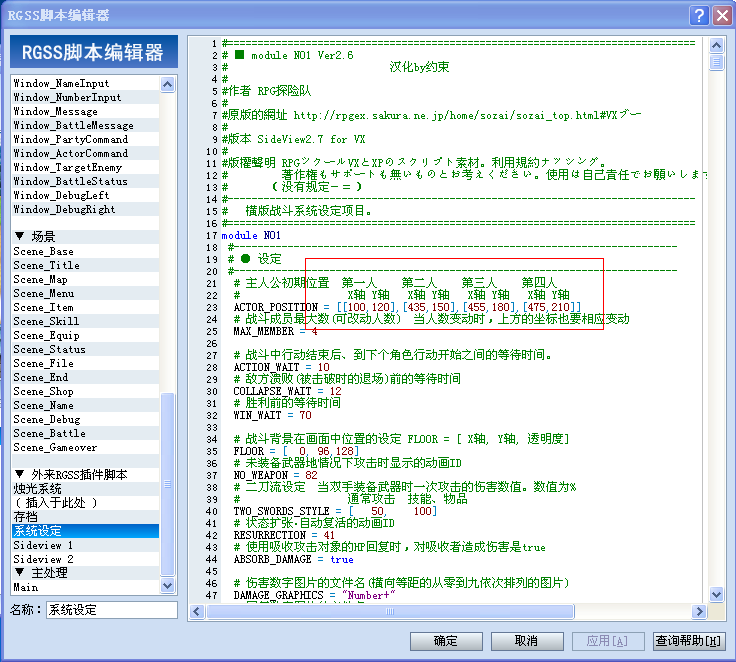Select Window_NameInput in script list
The width and height of the screenshot is (736, 662).
pyautogui.click(x=85, y=83)
